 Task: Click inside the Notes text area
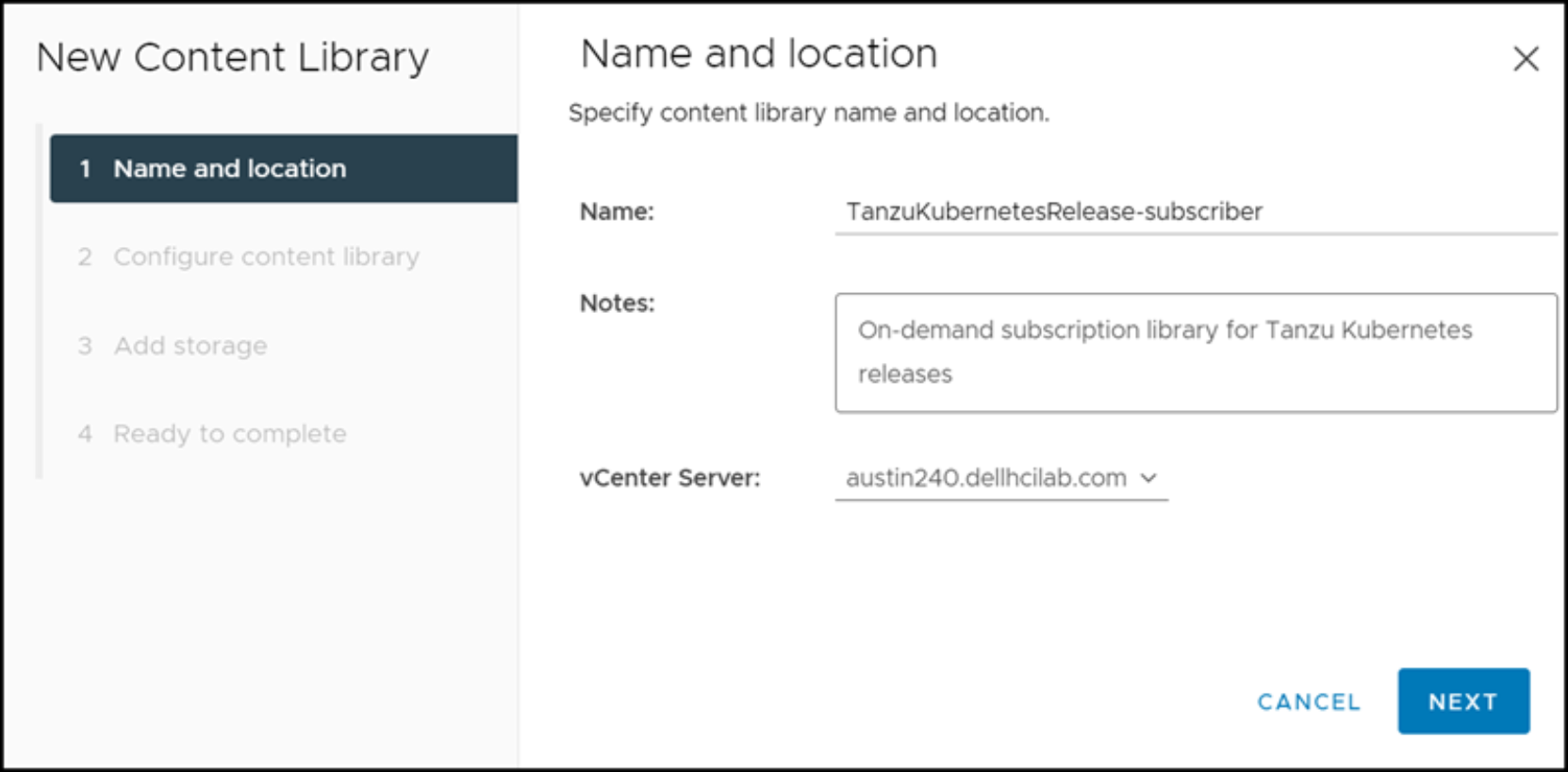1196,353
